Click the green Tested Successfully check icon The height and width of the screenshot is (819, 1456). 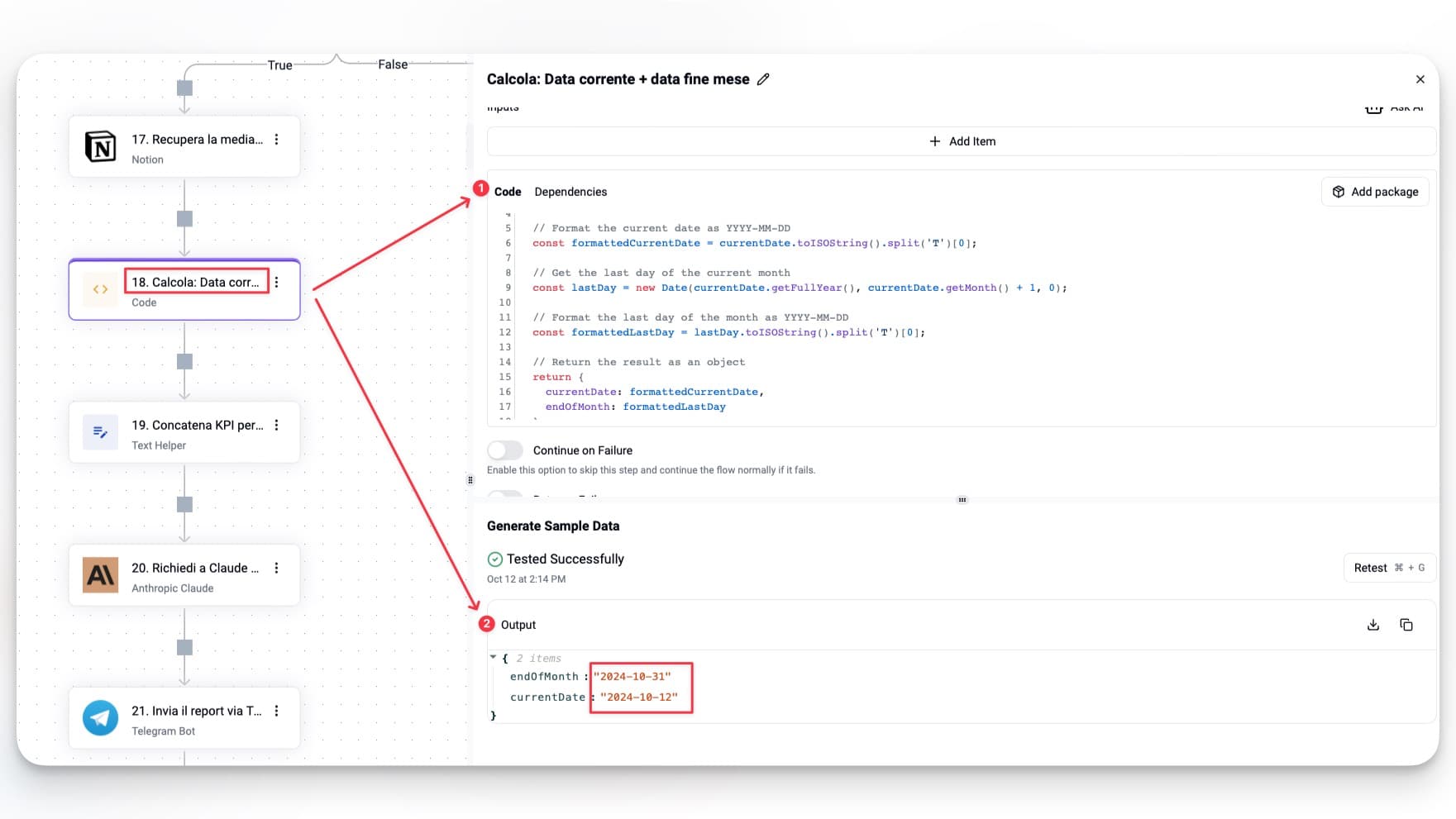click(495, 559)
